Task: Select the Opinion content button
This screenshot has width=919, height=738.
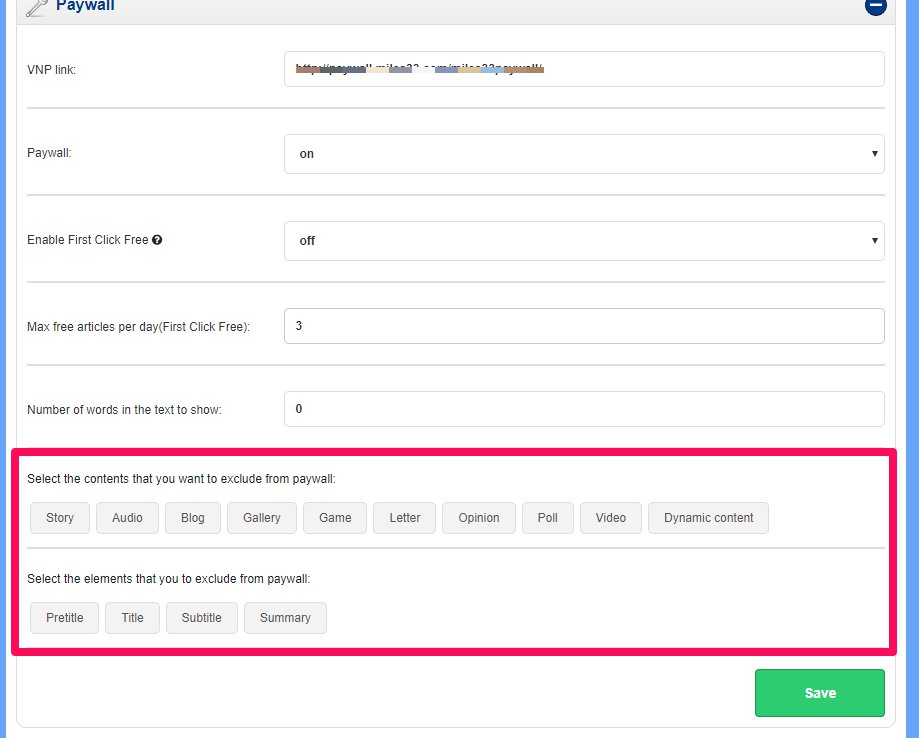Action: 479,518
